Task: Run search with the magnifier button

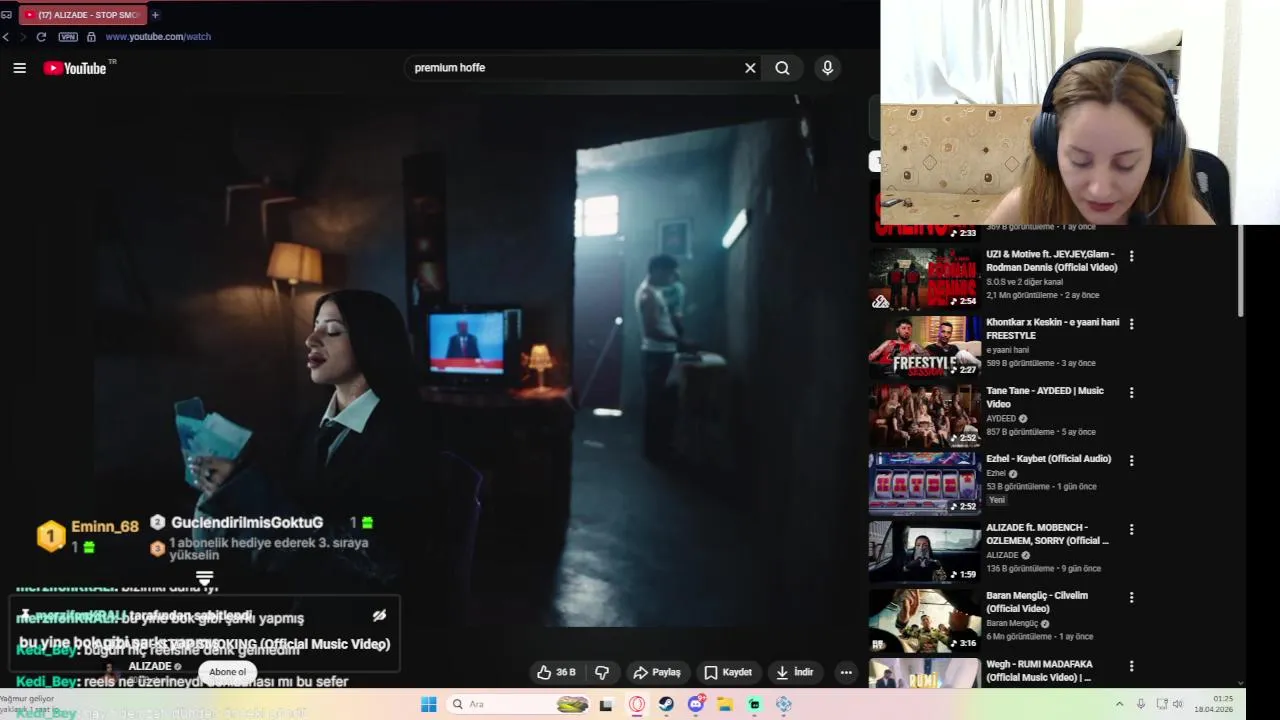Action: click(x=782, y=68)
